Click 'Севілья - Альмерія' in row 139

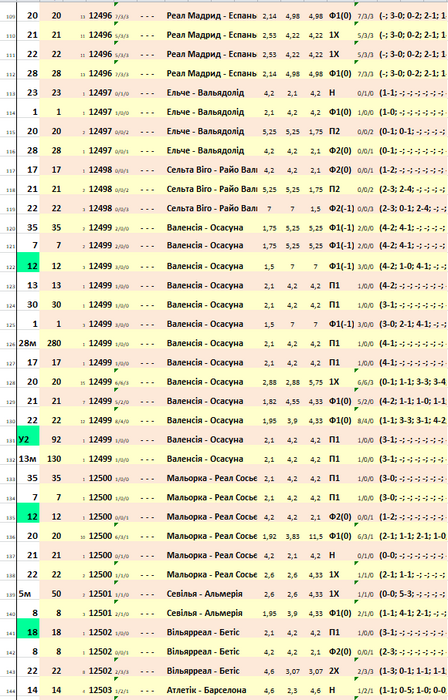204,594
